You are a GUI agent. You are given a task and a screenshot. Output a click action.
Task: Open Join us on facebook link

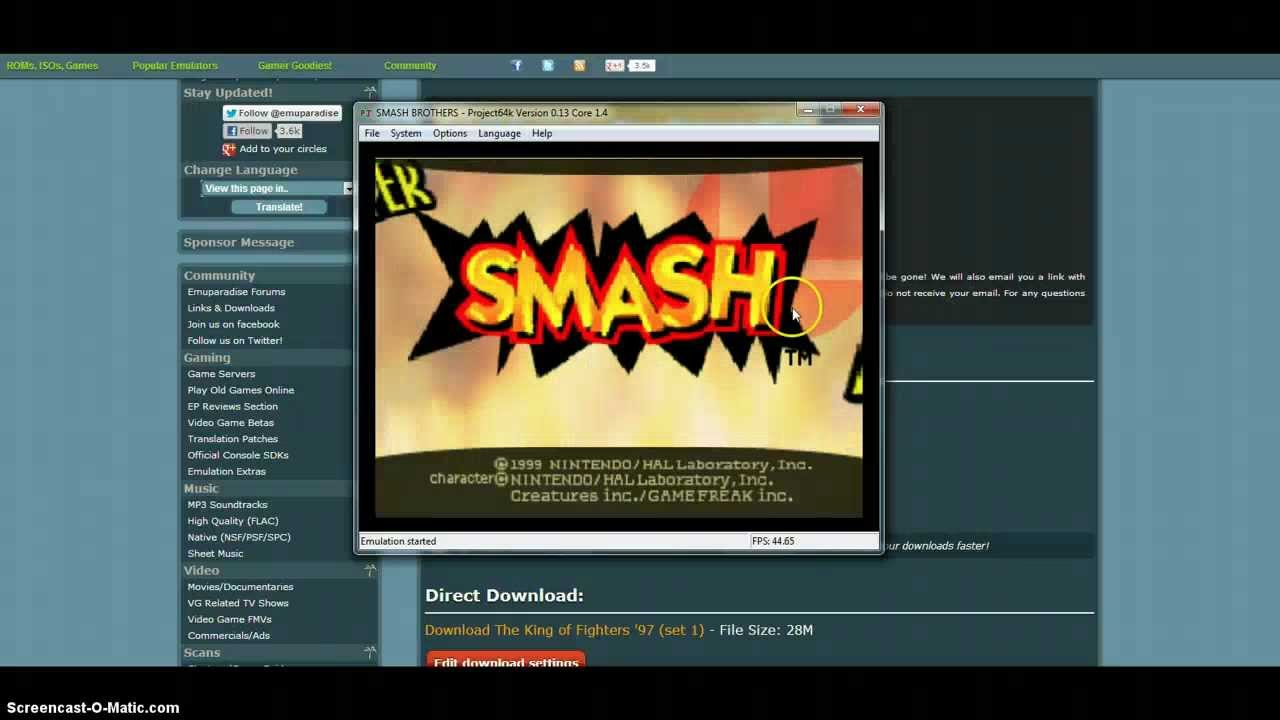233,324
